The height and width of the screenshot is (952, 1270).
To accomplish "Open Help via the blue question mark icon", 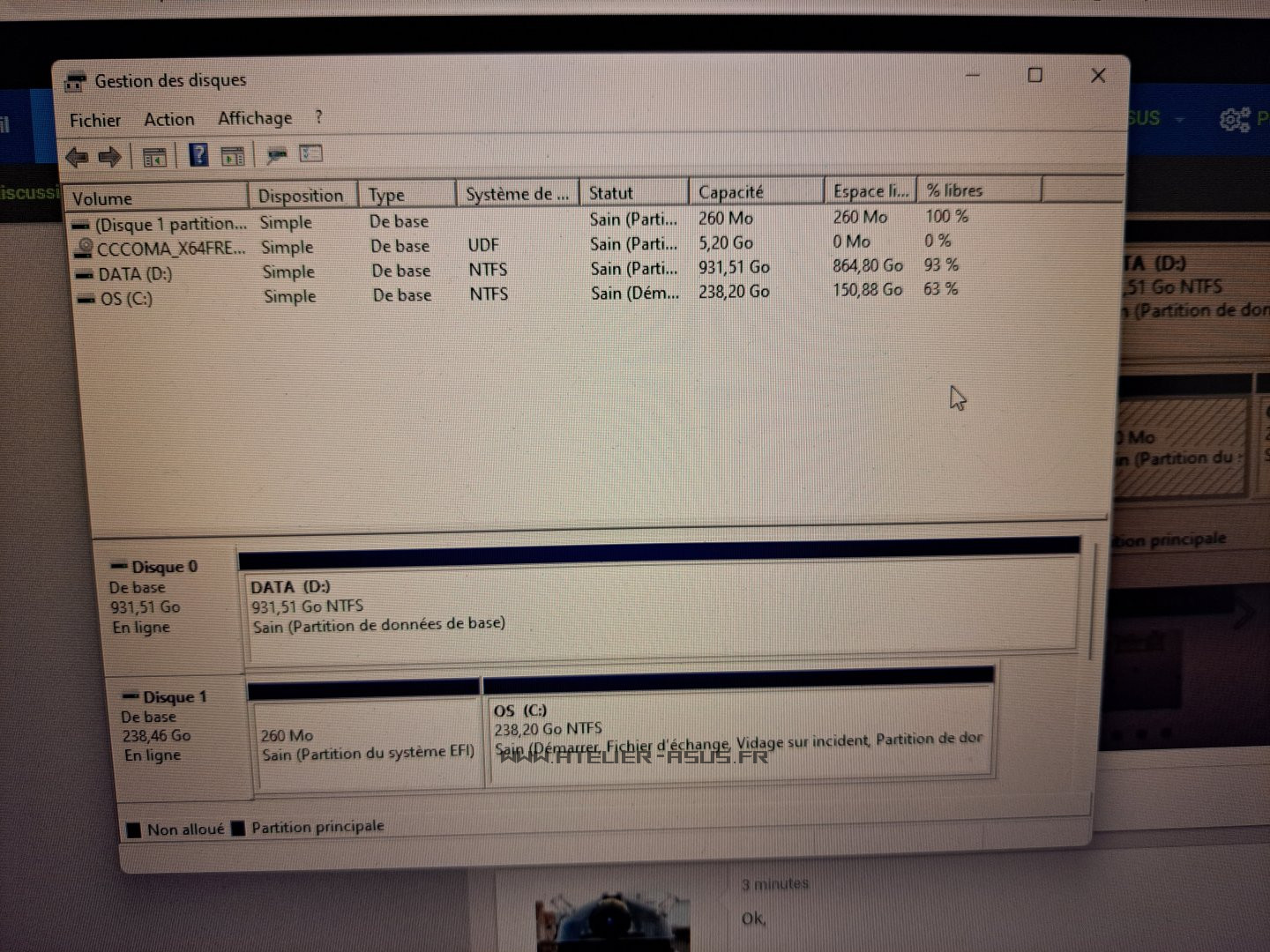I will 198,156.
